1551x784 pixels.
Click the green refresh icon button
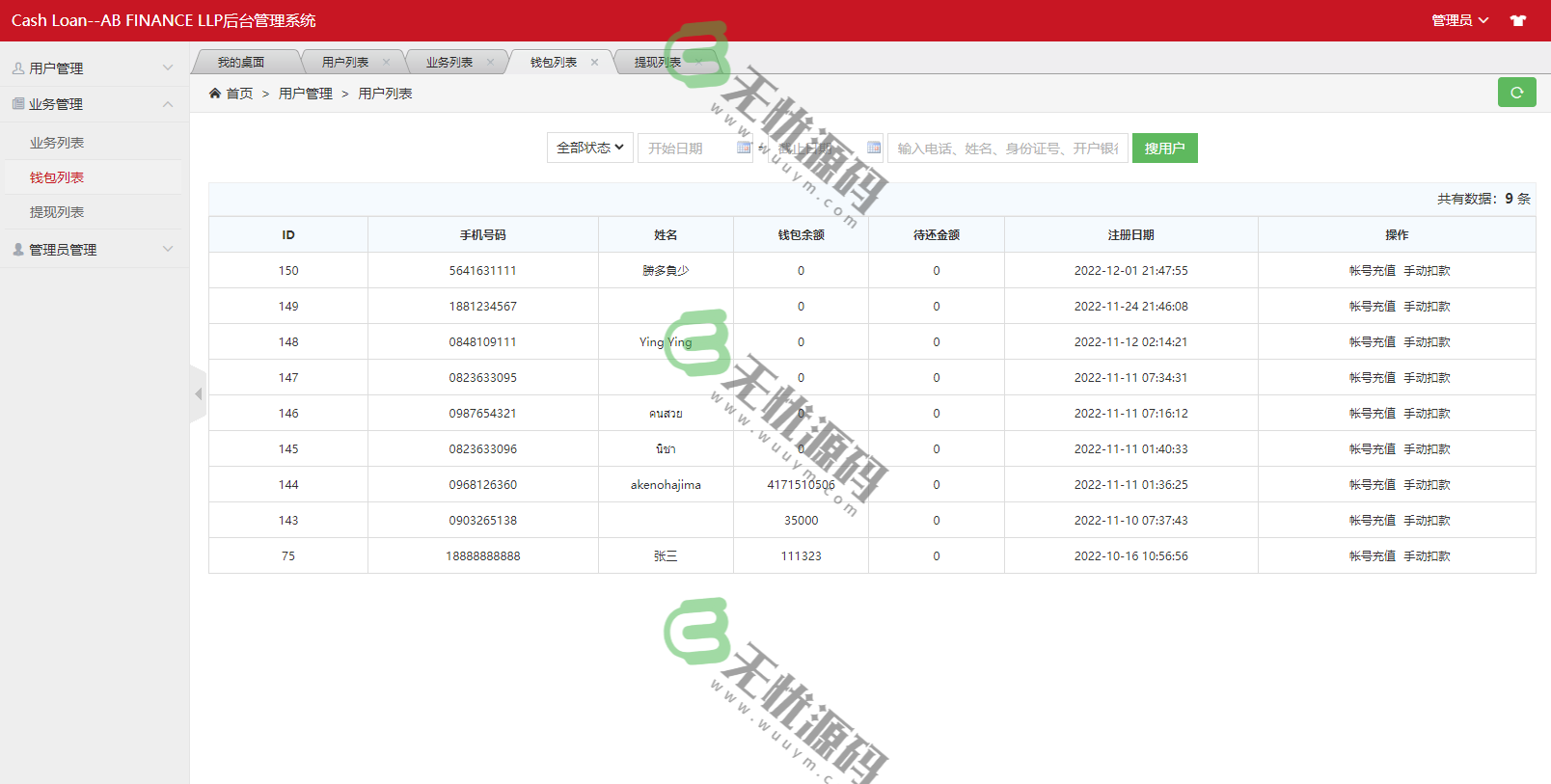tap(1516, 93)
